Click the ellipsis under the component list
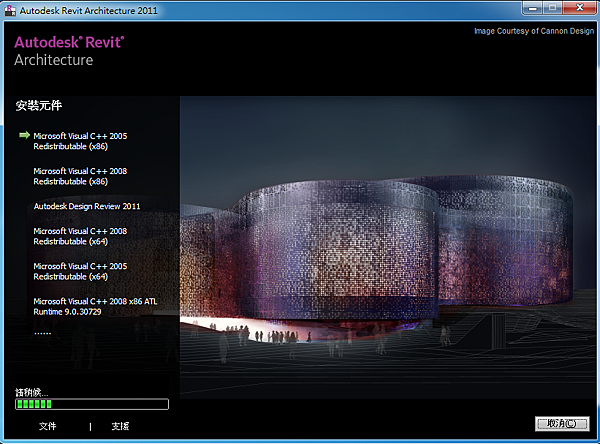 [42, 333]
